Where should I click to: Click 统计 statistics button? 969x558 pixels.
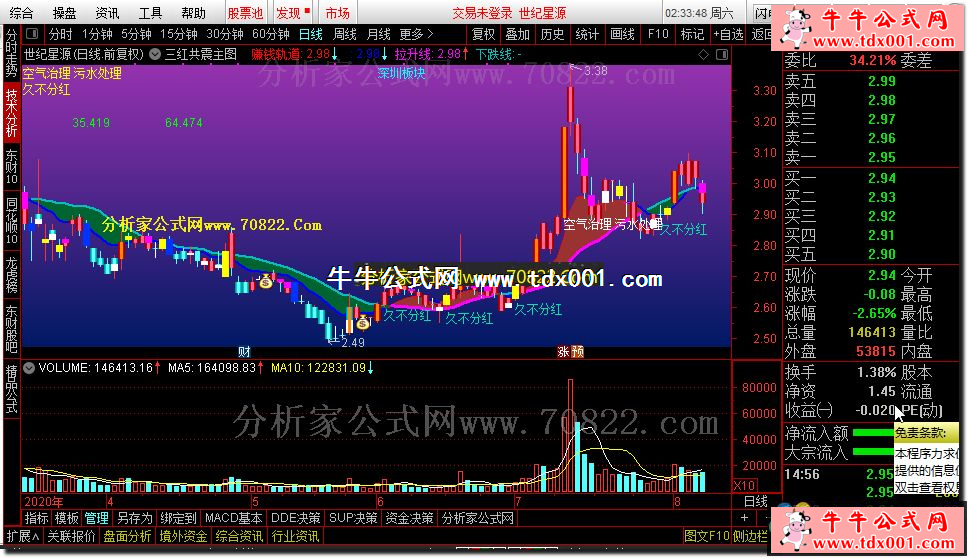click(587, 34)
